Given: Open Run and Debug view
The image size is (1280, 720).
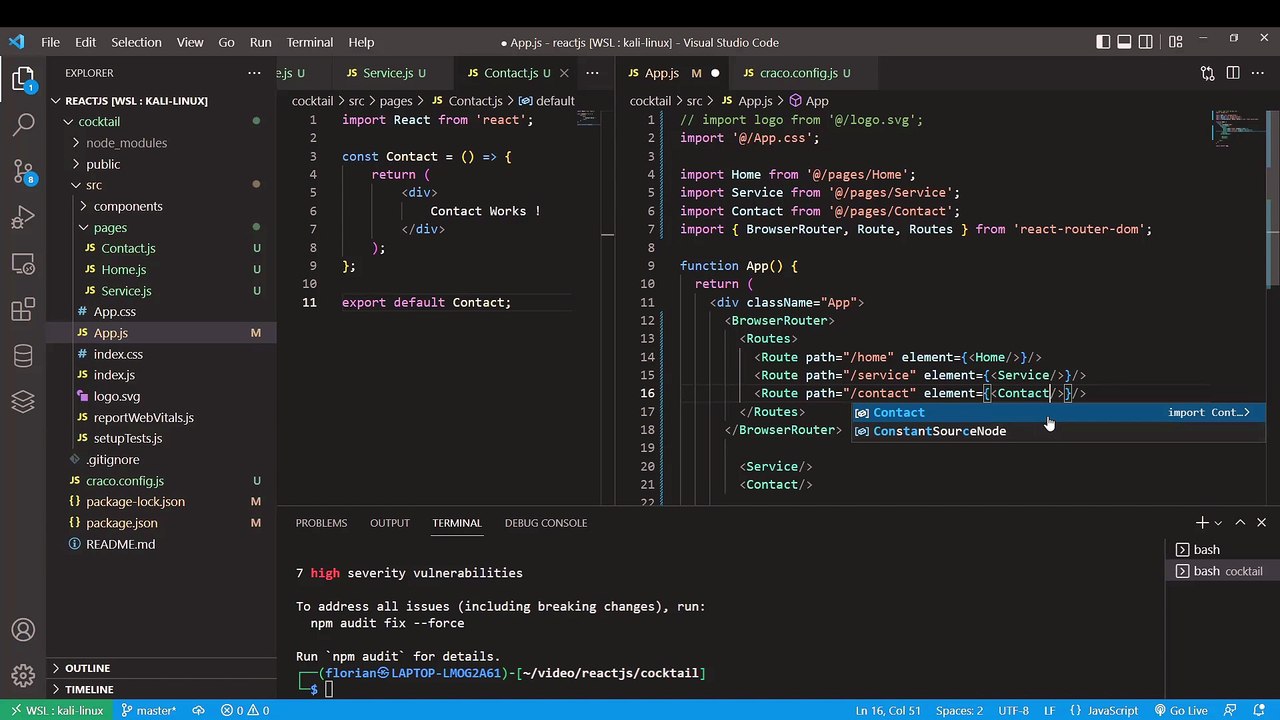Looking at the screenshot, I should (23, 218).
